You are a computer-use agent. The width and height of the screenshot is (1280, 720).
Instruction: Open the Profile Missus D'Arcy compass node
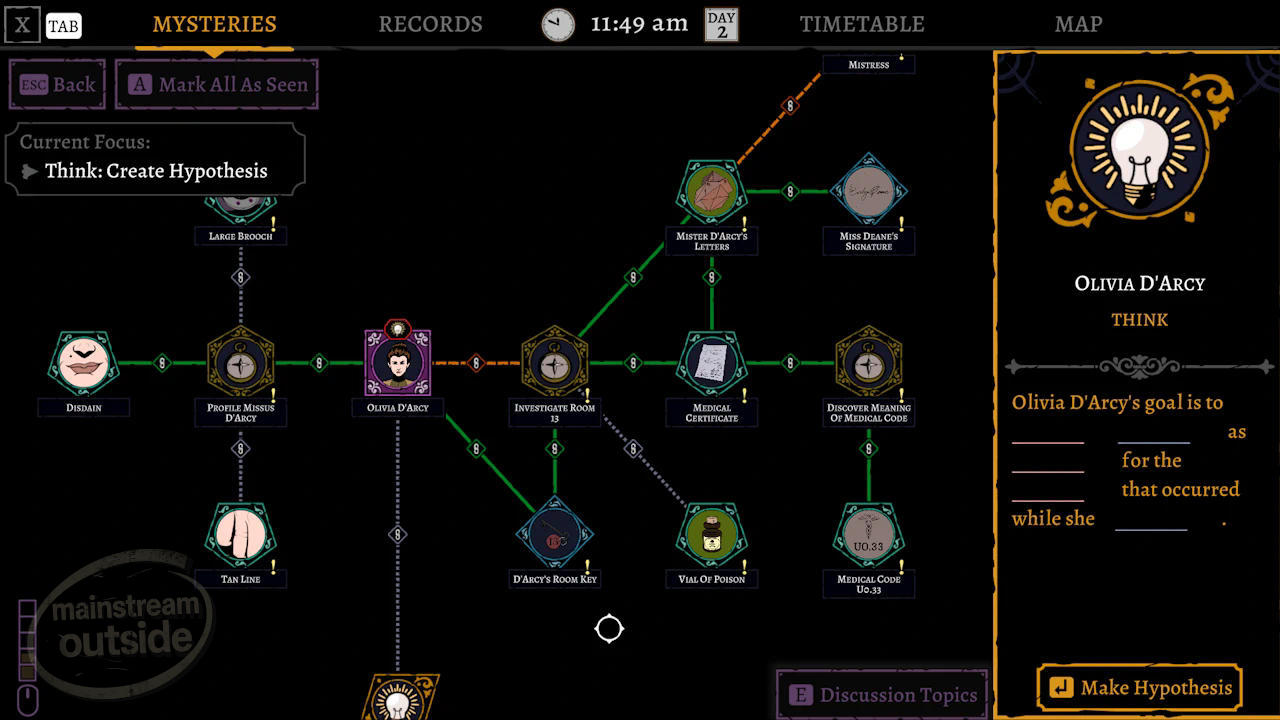[x=240, y=363]
